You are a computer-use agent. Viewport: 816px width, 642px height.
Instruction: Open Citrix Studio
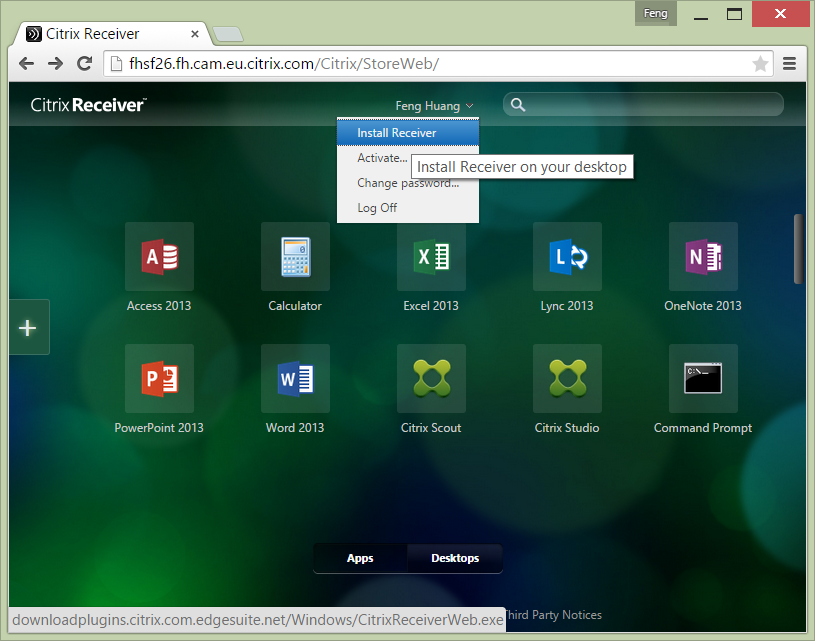tap(567, 379)
